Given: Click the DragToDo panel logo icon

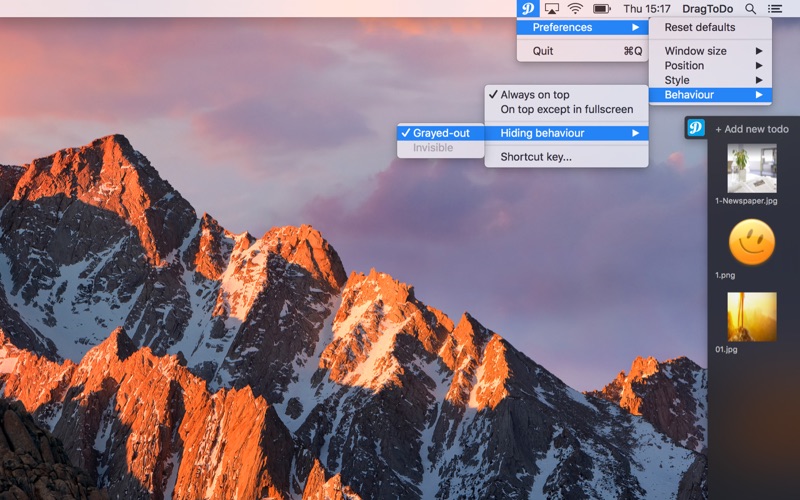Looking at the screenshot, I should pos(695,128).
